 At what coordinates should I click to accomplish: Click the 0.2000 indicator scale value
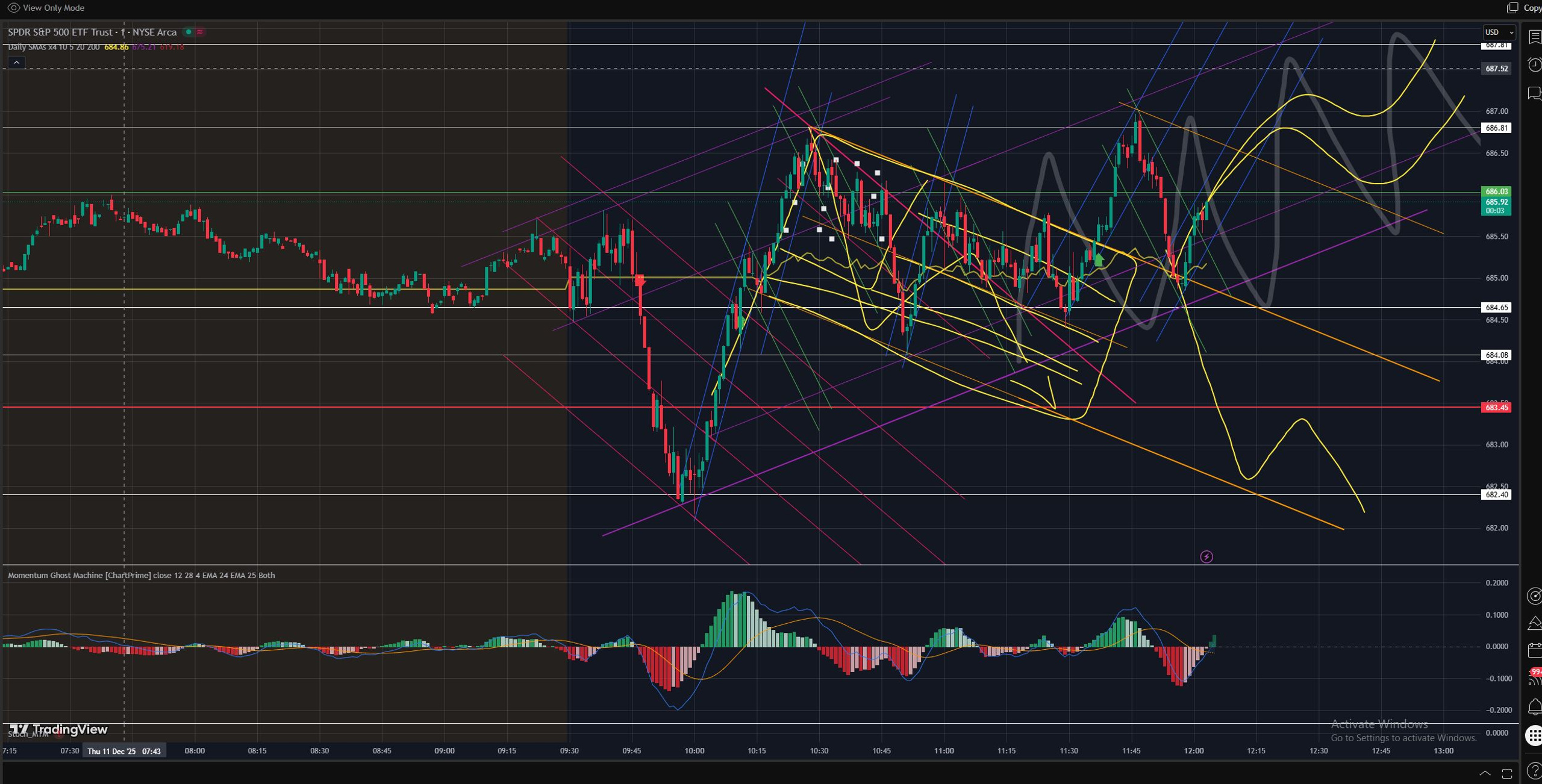[1497, 583]
